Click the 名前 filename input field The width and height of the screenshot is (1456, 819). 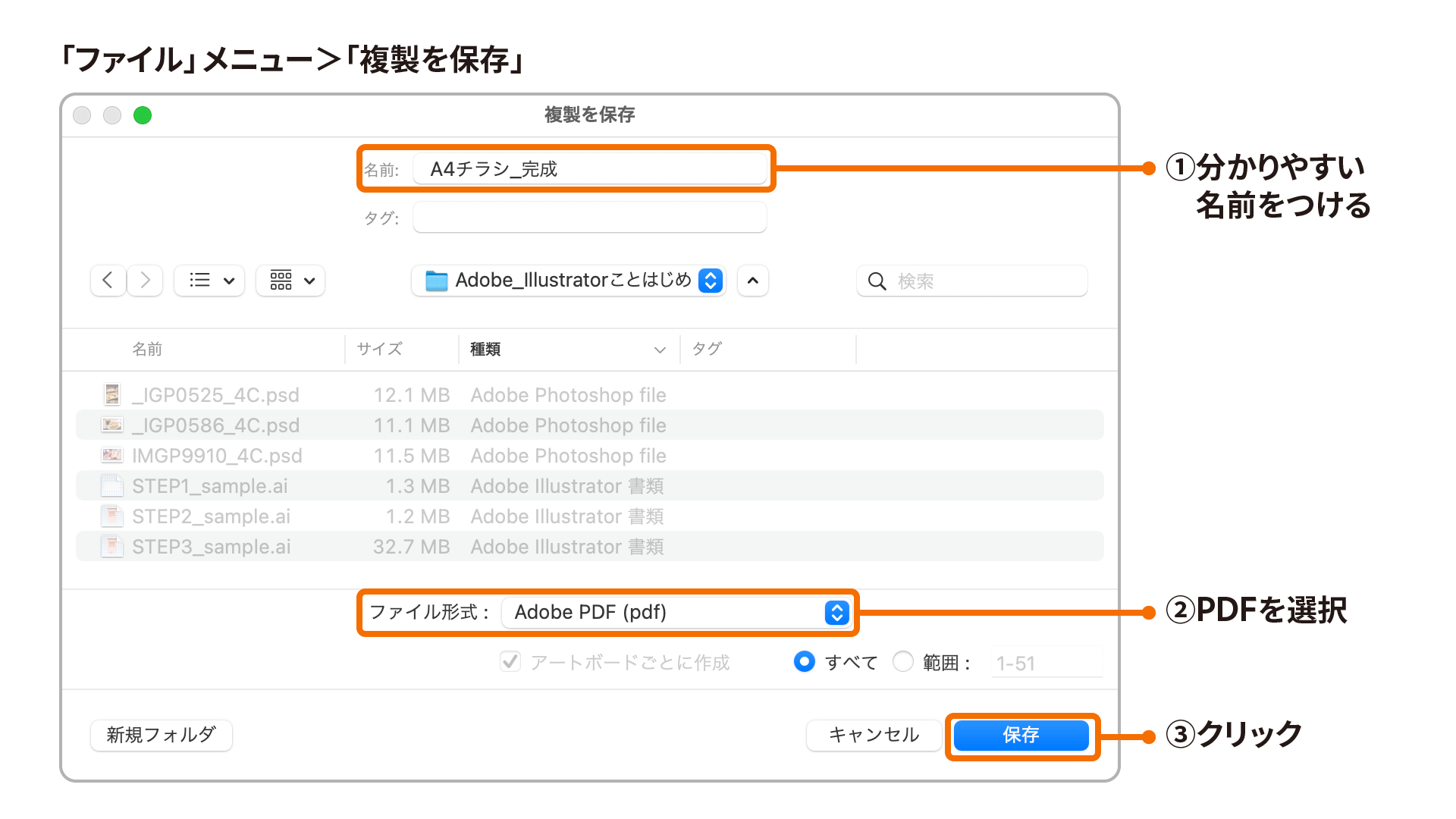coord(590,169)
